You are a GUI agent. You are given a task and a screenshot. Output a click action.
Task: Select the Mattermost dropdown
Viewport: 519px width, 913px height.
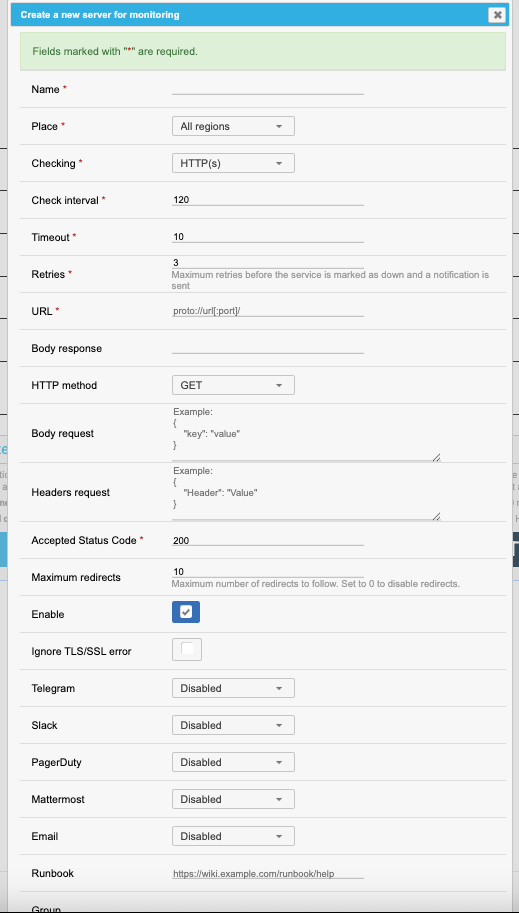pyautogui.click(x=233, y=799)
